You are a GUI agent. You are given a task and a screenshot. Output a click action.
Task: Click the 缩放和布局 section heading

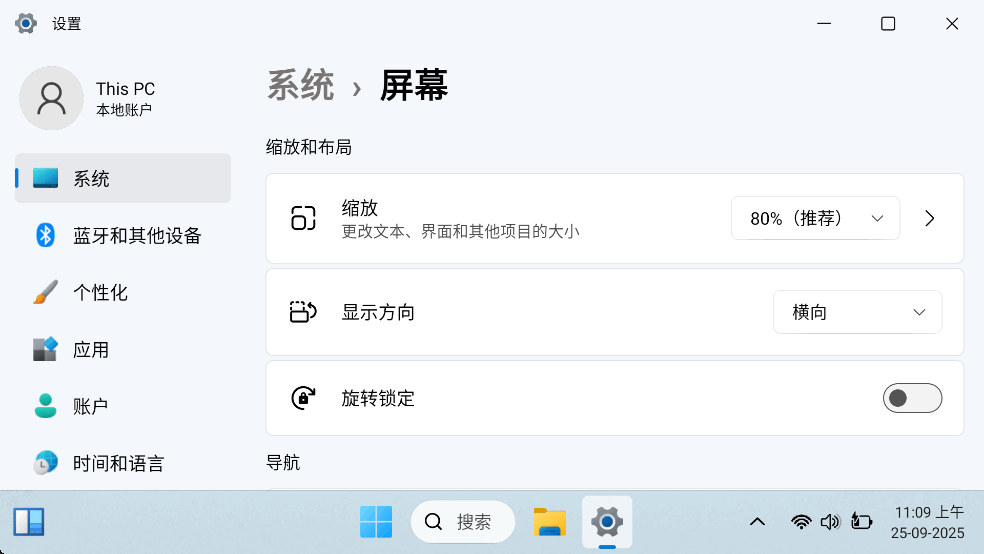(x=309, y=147)
